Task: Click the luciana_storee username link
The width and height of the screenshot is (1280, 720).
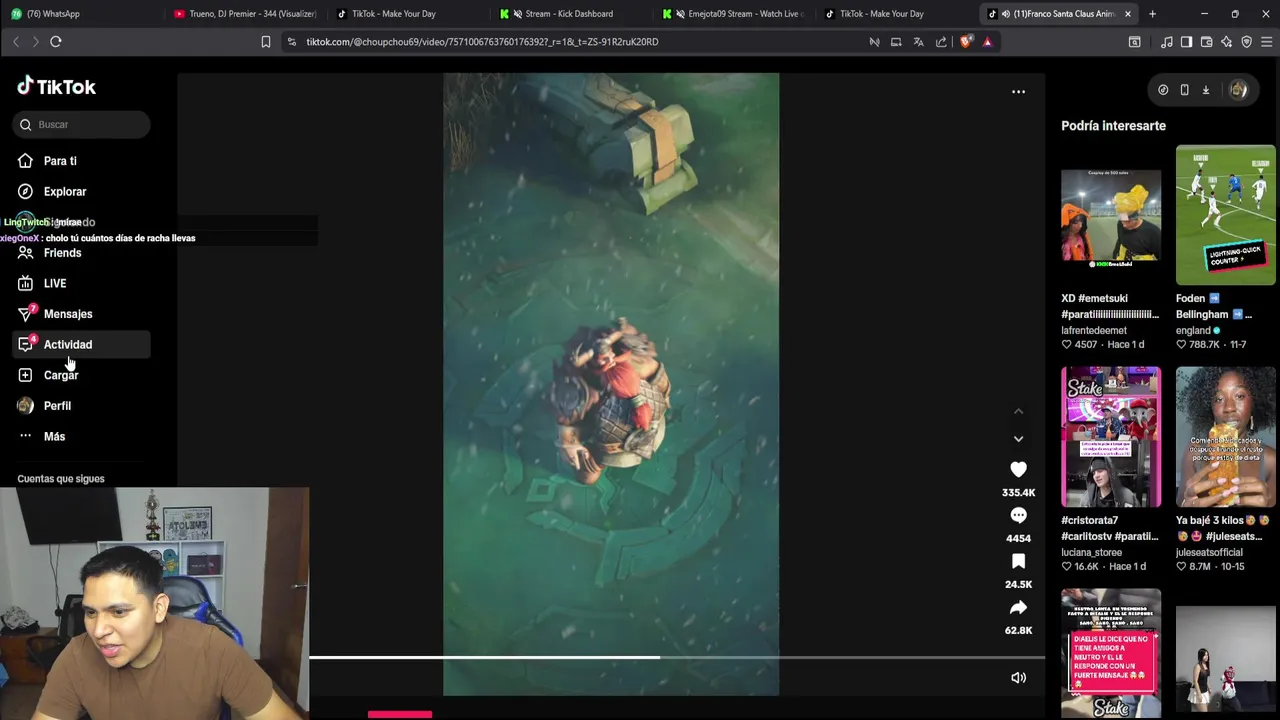Action: tap(1091, 552)
